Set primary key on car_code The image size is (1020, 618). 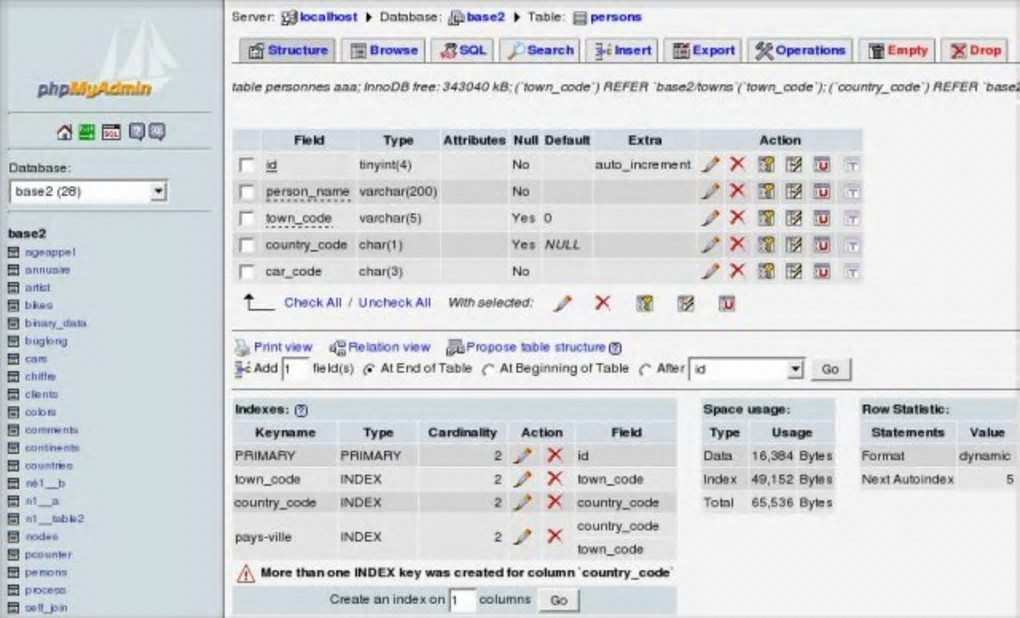coord(766,272)
